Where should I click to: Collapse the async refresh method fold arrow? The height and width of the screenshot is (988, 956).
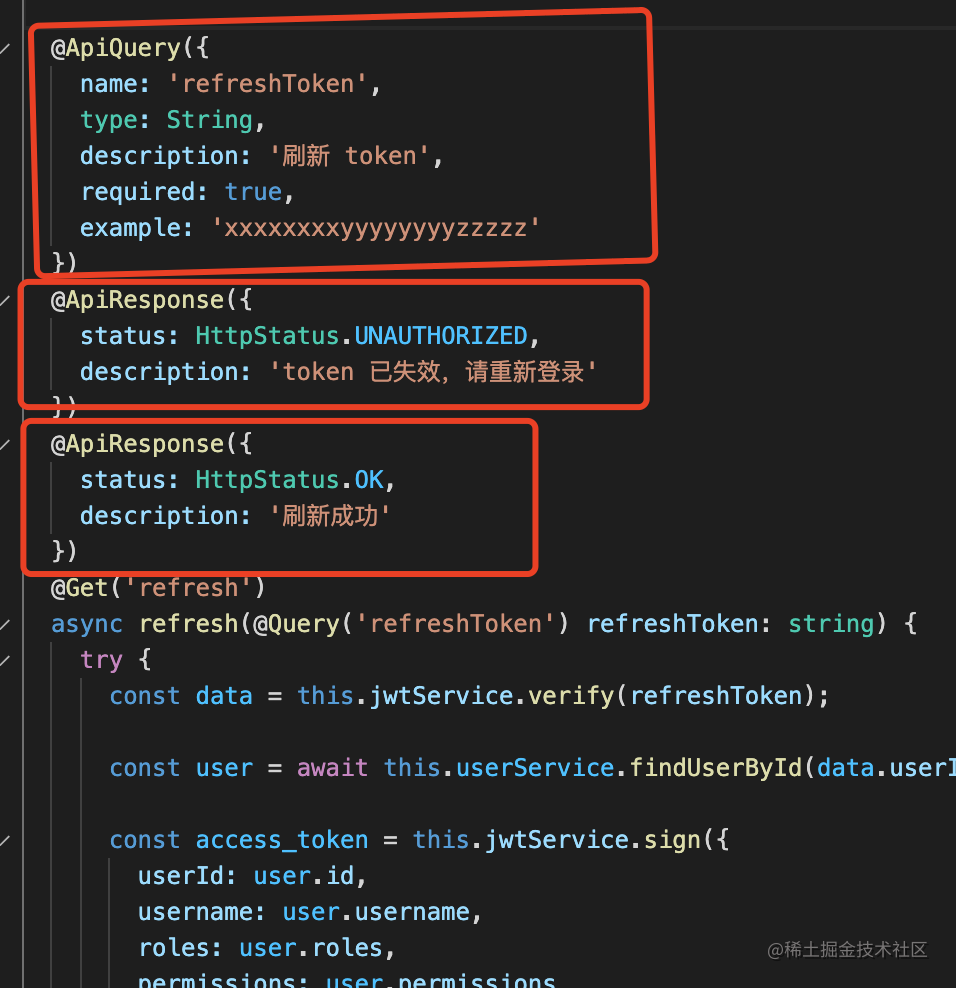6,624
